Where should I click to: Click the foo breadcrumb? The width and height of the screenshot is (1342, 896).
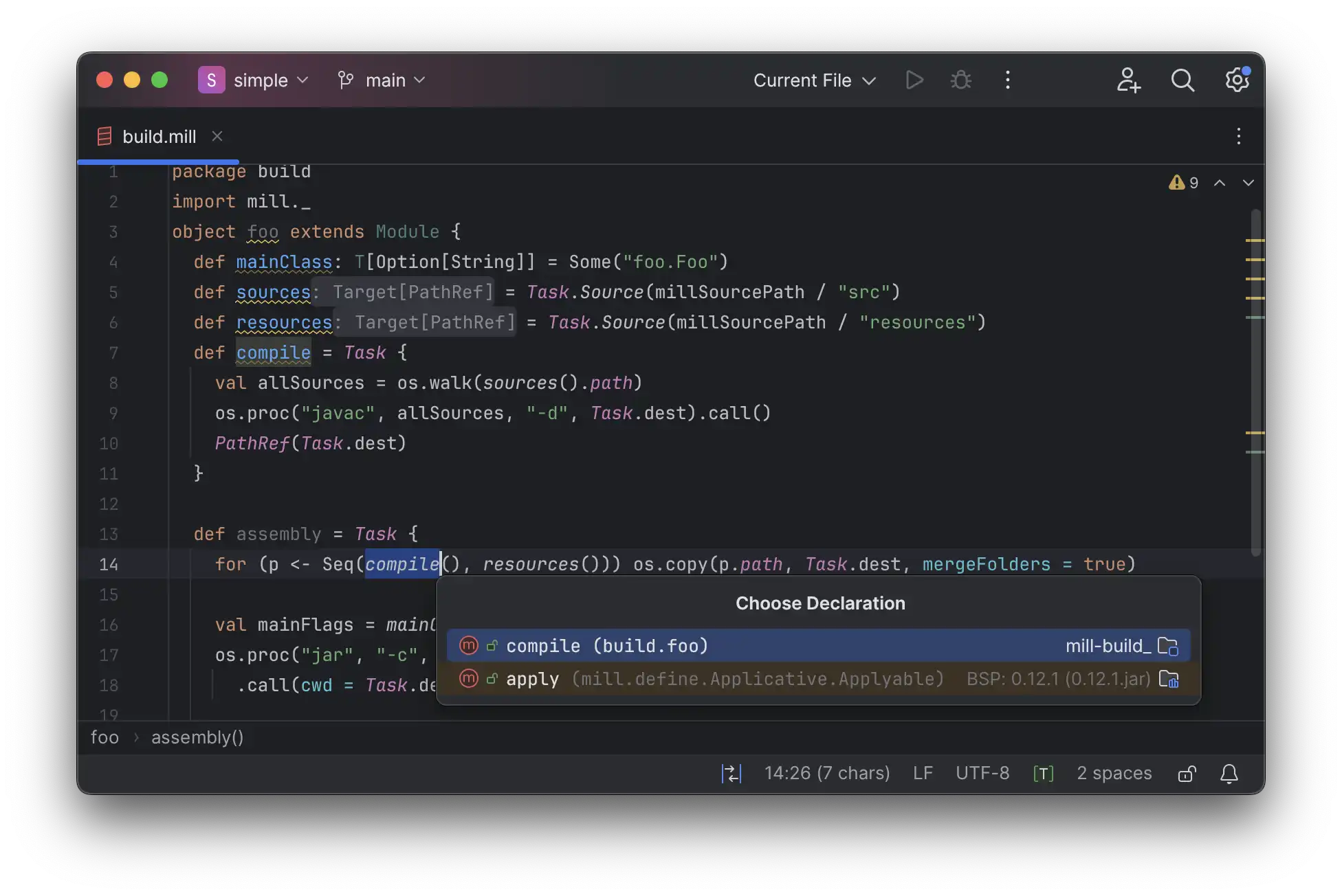click(104, 737)
